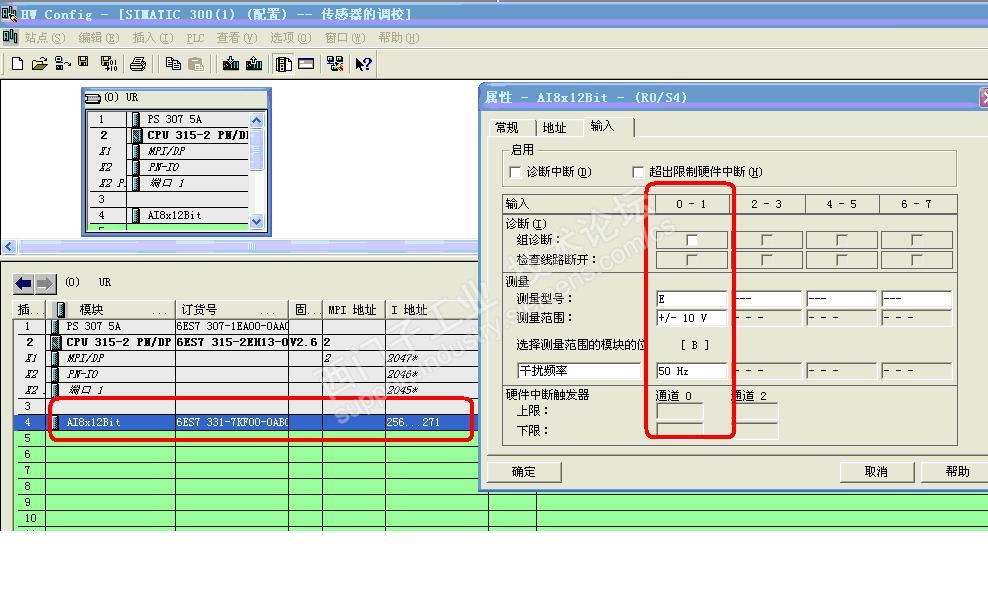The image size is (988, 609).
Task: Click the Save floppy disk toolbar icon
Action: (x=83, y=62)
